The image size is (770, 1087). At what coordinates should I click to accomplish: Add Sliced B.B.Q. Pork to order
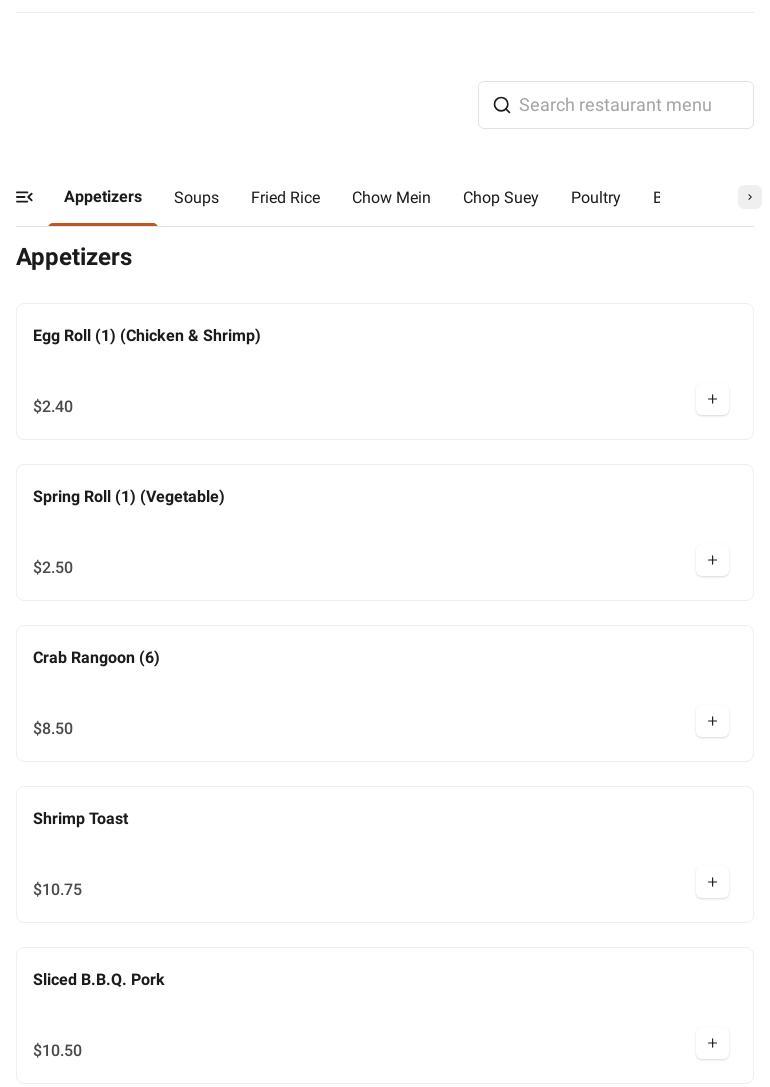[x=712, y=1044]
